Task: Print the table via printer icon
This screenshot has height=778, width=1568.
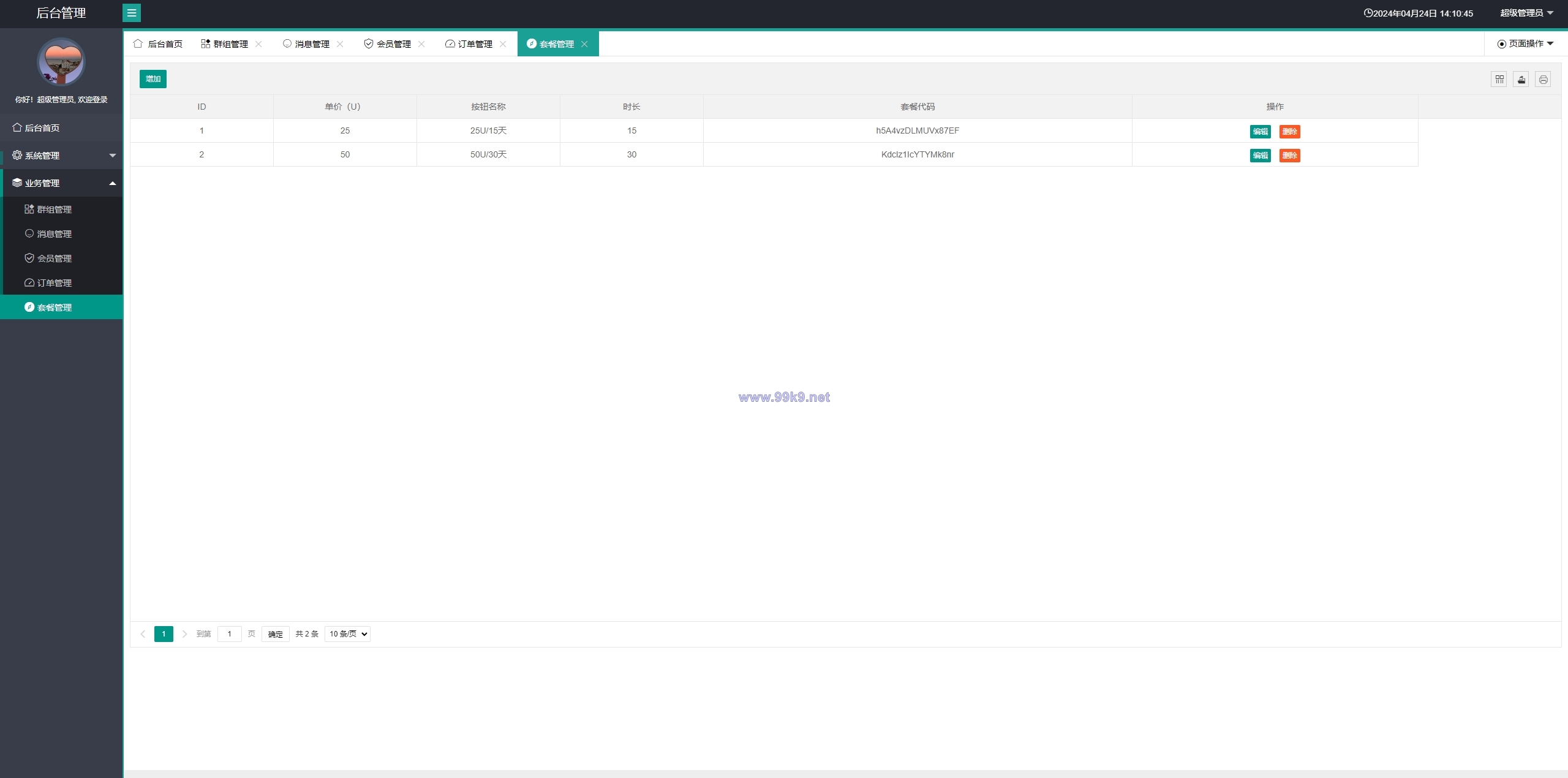Action: coord(1543,79)
